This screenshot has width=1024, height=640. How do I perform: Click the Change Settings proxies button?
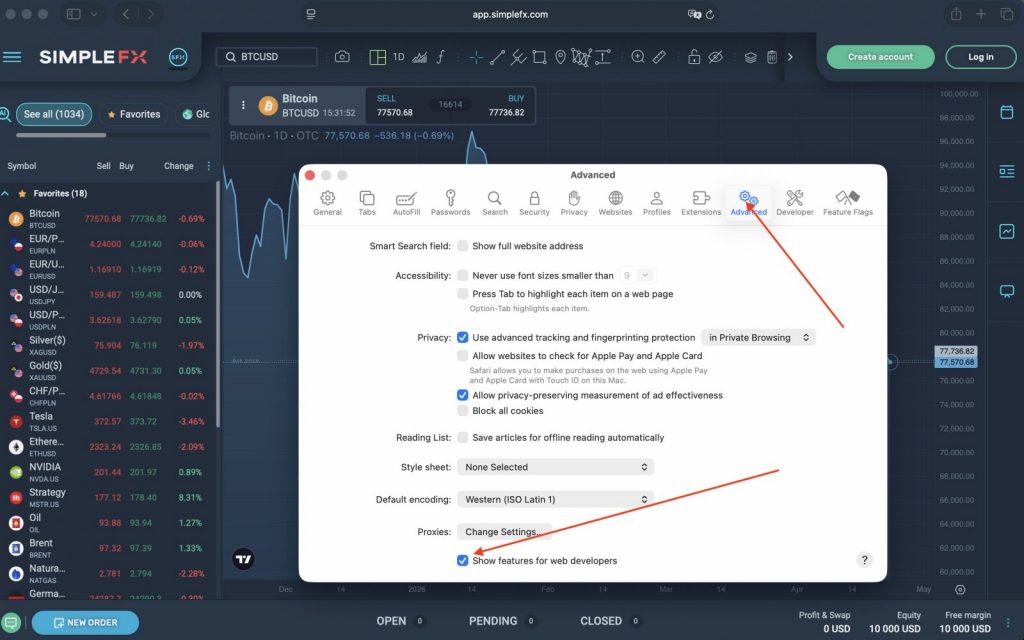click(x=504, y=532)
